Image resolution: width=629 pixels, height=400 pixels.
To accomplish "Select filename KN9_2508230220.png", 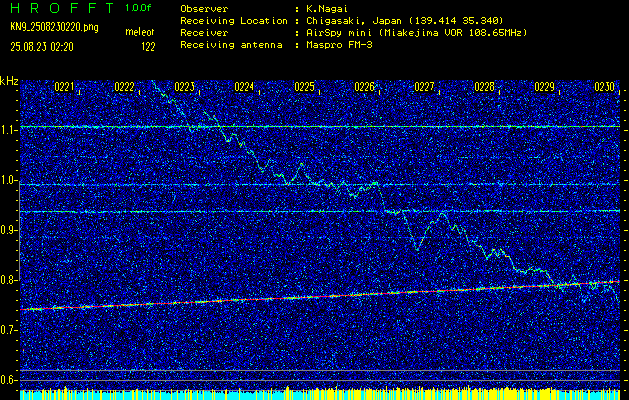I will (x=54, y=27).
